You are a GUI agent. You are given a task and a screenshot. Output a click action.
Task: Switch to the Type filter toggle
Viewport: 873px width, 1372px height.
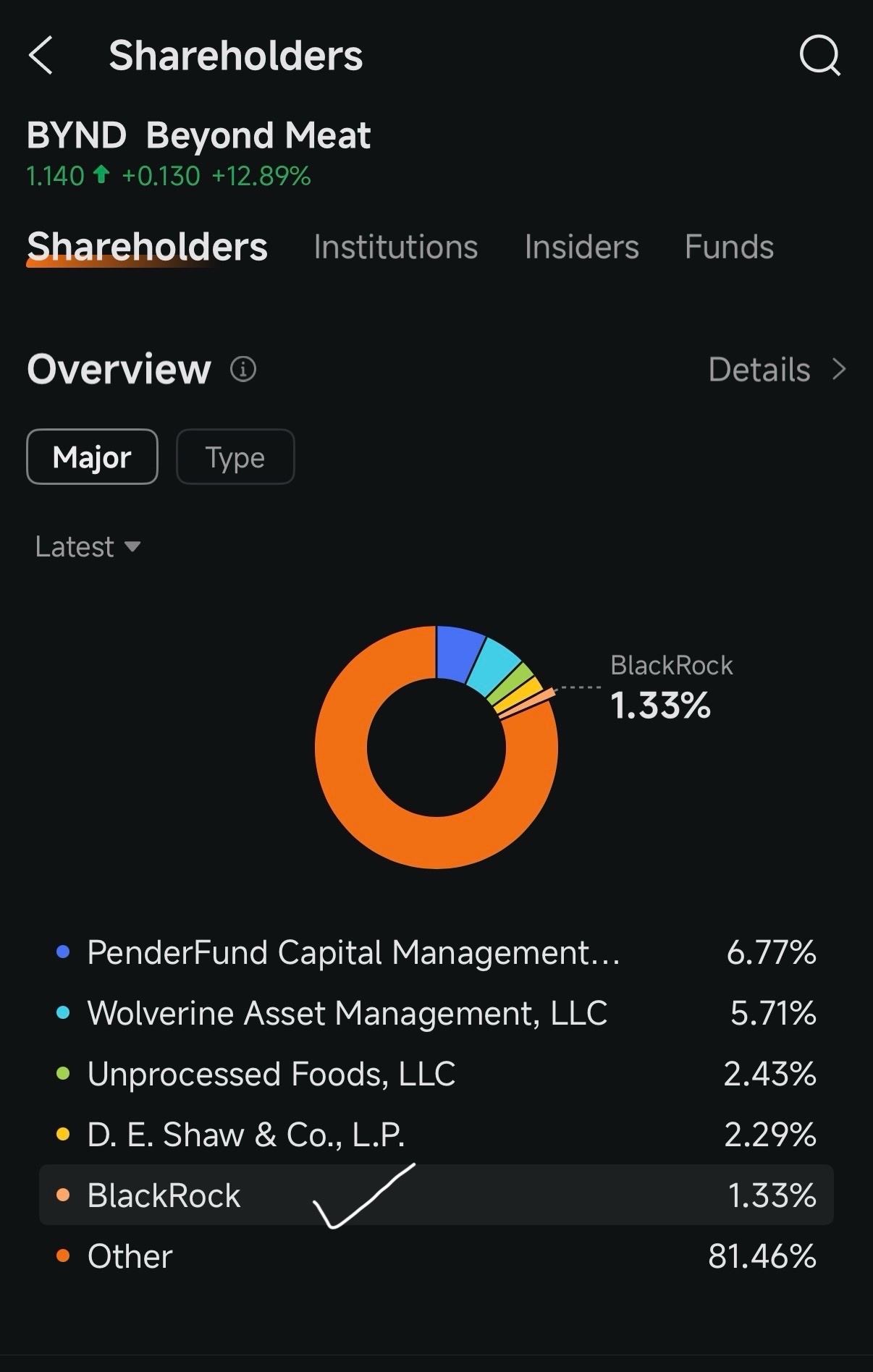[x=235, y=457]
